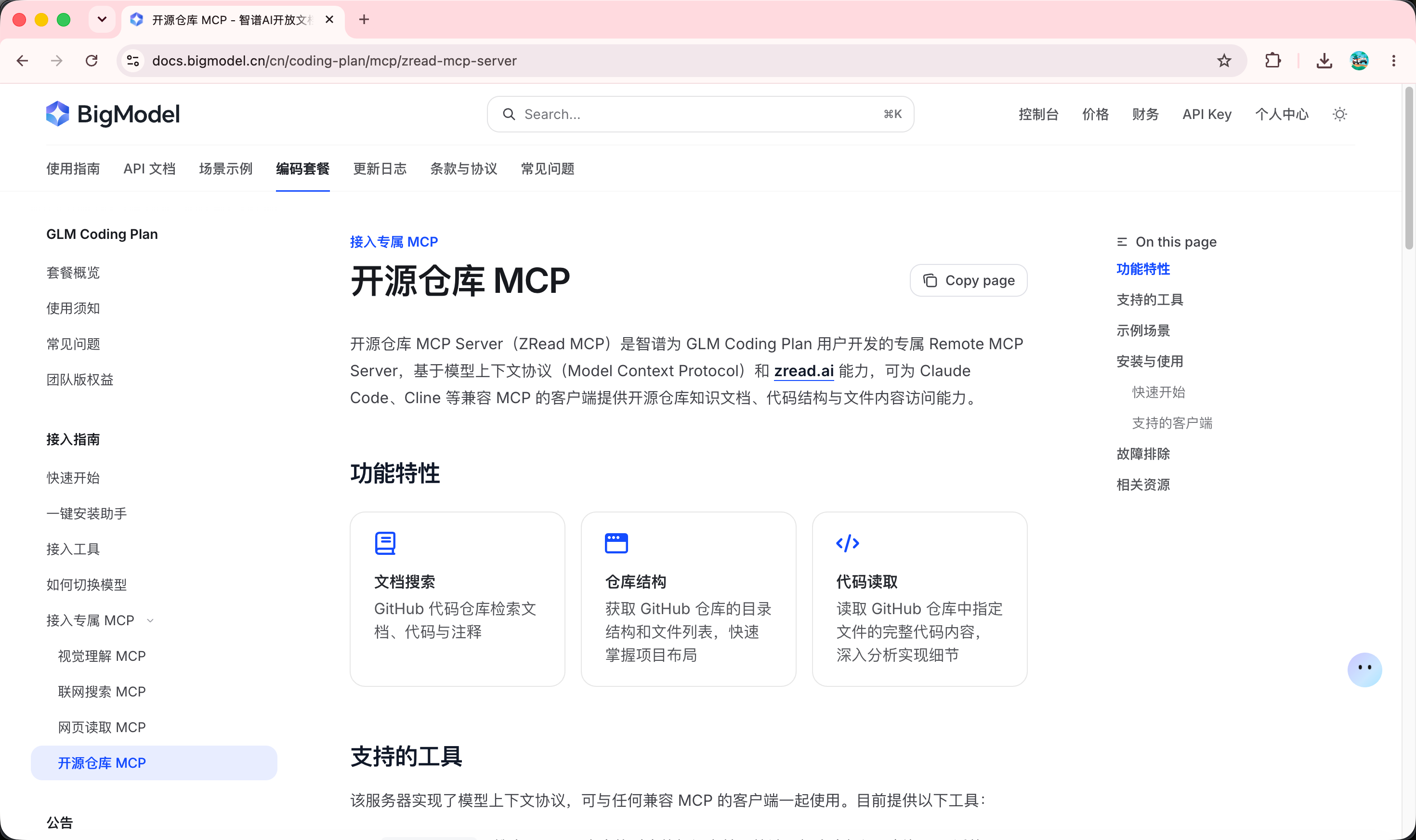This screenshot has width=1416, height=840.
Task: Click the 代码读取 code brackets icon
Action: point(847,543)
